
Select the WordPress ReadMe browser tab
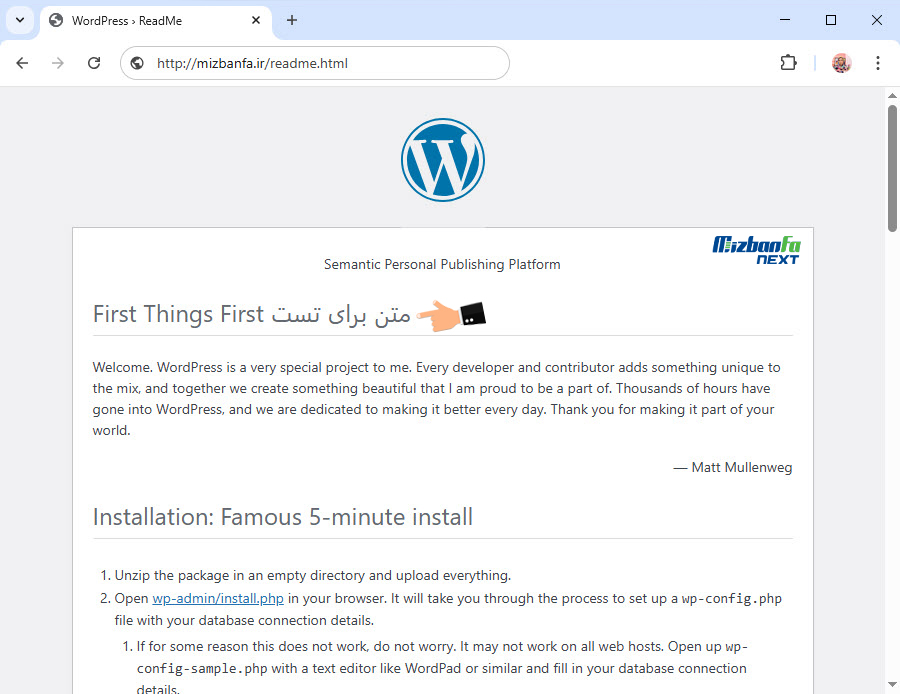(x=150, y=20)
